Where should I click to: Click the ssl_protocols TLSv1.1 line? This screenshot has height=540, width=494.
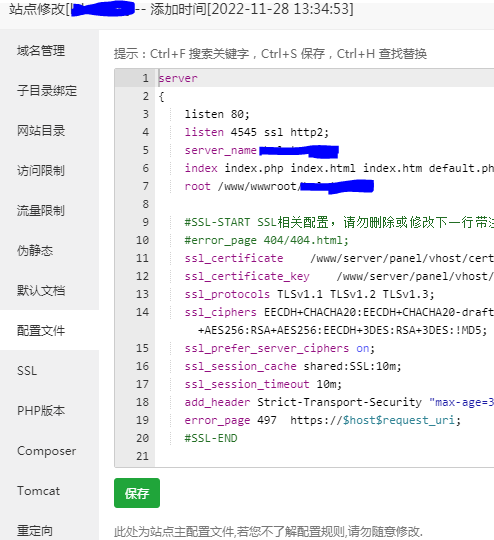point(309,294)
